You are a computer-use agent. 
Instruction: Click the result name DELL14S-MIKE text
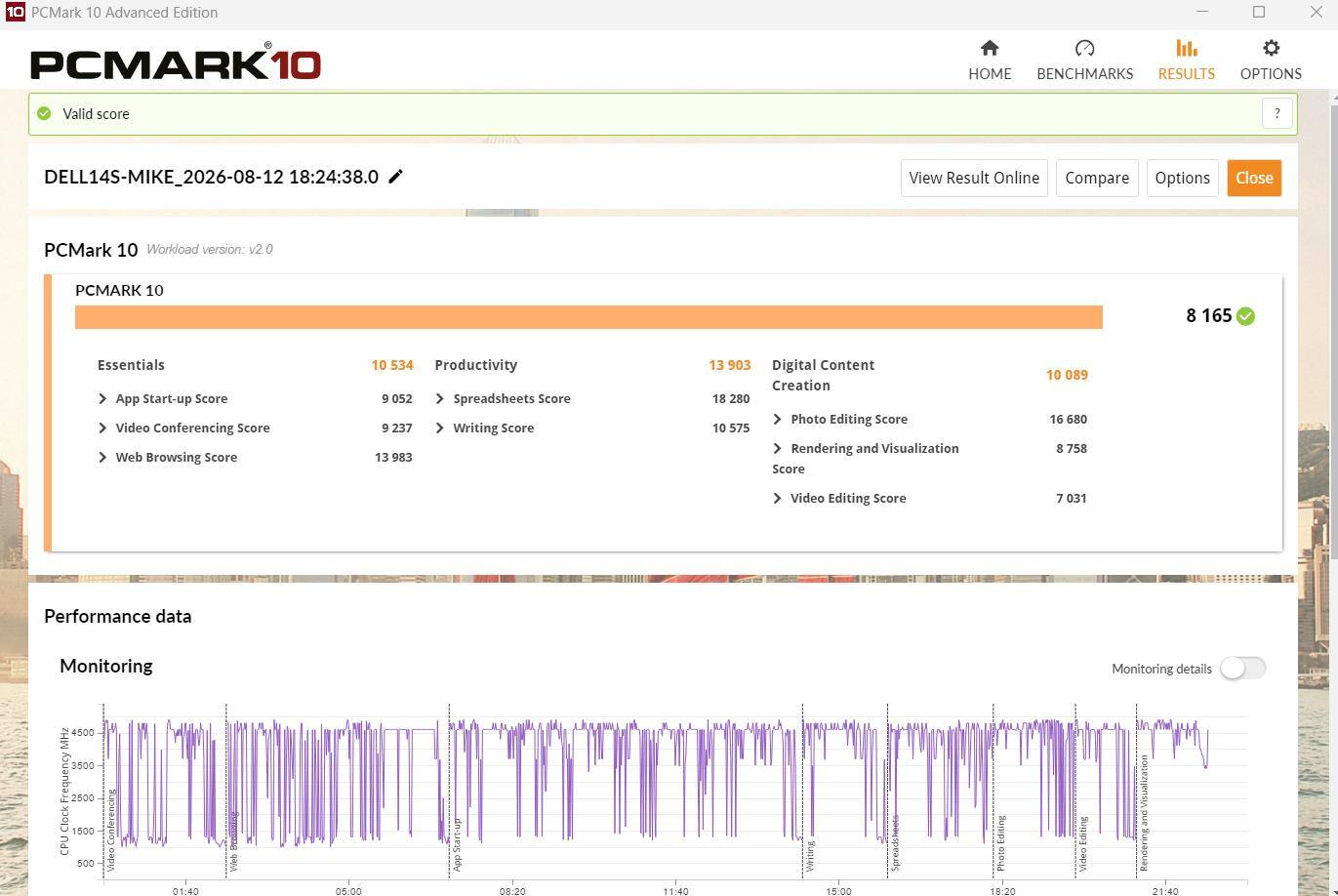pos(211,177)
